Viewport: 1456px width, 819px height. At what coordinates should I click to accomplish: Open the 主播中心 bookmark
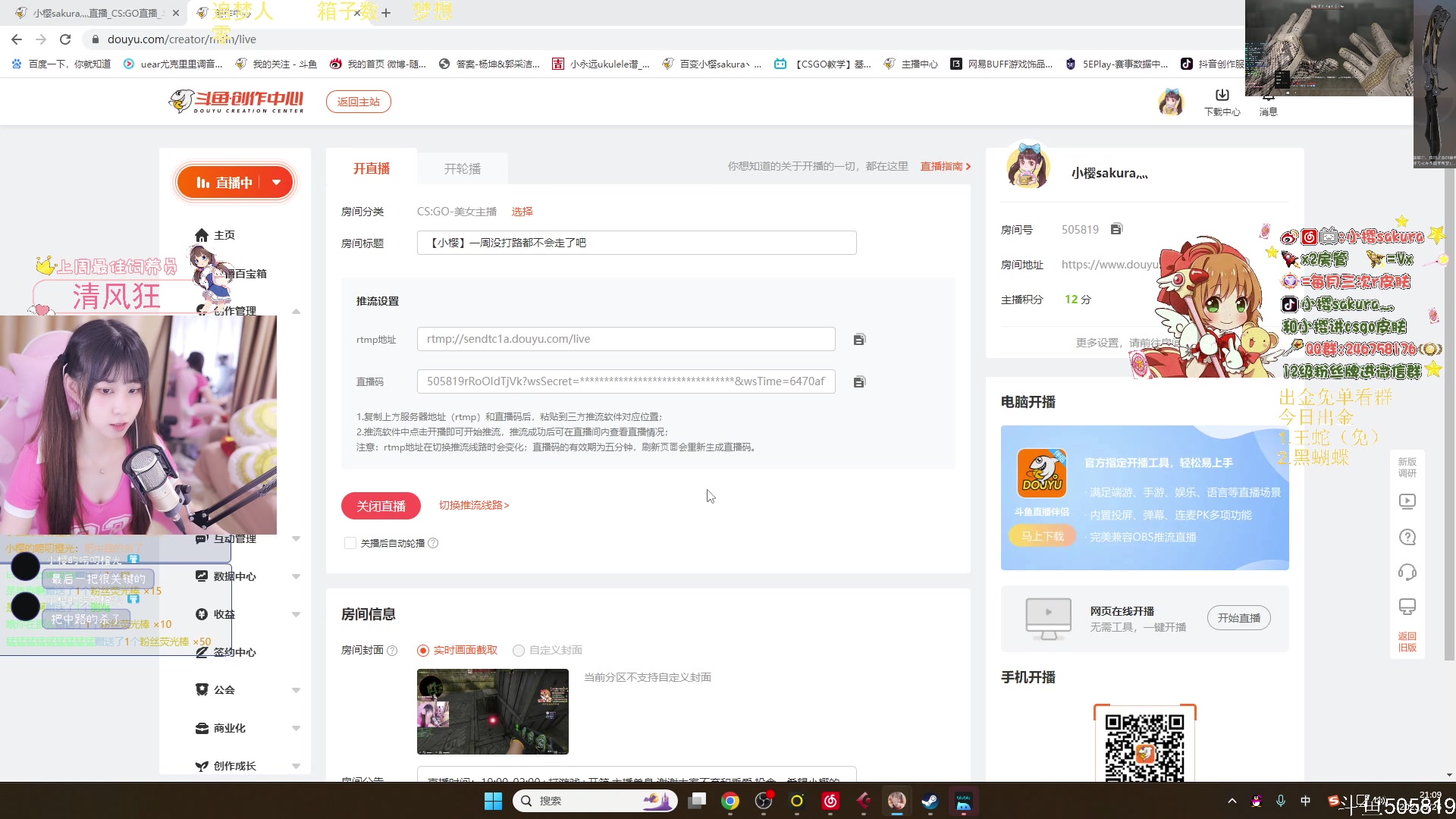point(912,64)
